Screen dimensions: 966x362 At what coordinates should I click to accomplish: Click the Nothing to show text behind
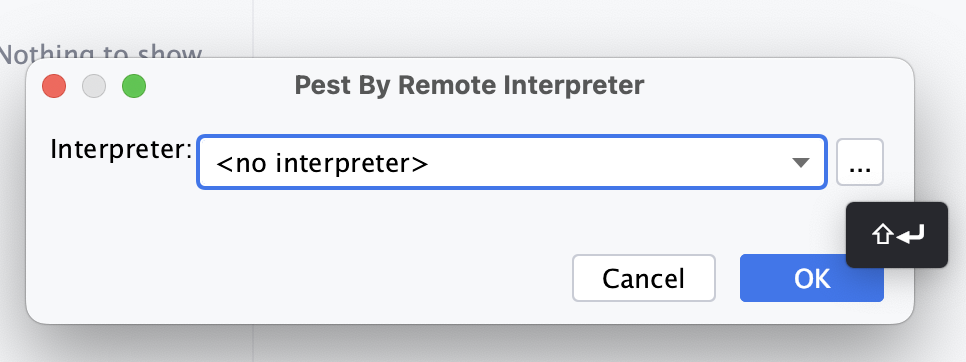pos(101,55)
